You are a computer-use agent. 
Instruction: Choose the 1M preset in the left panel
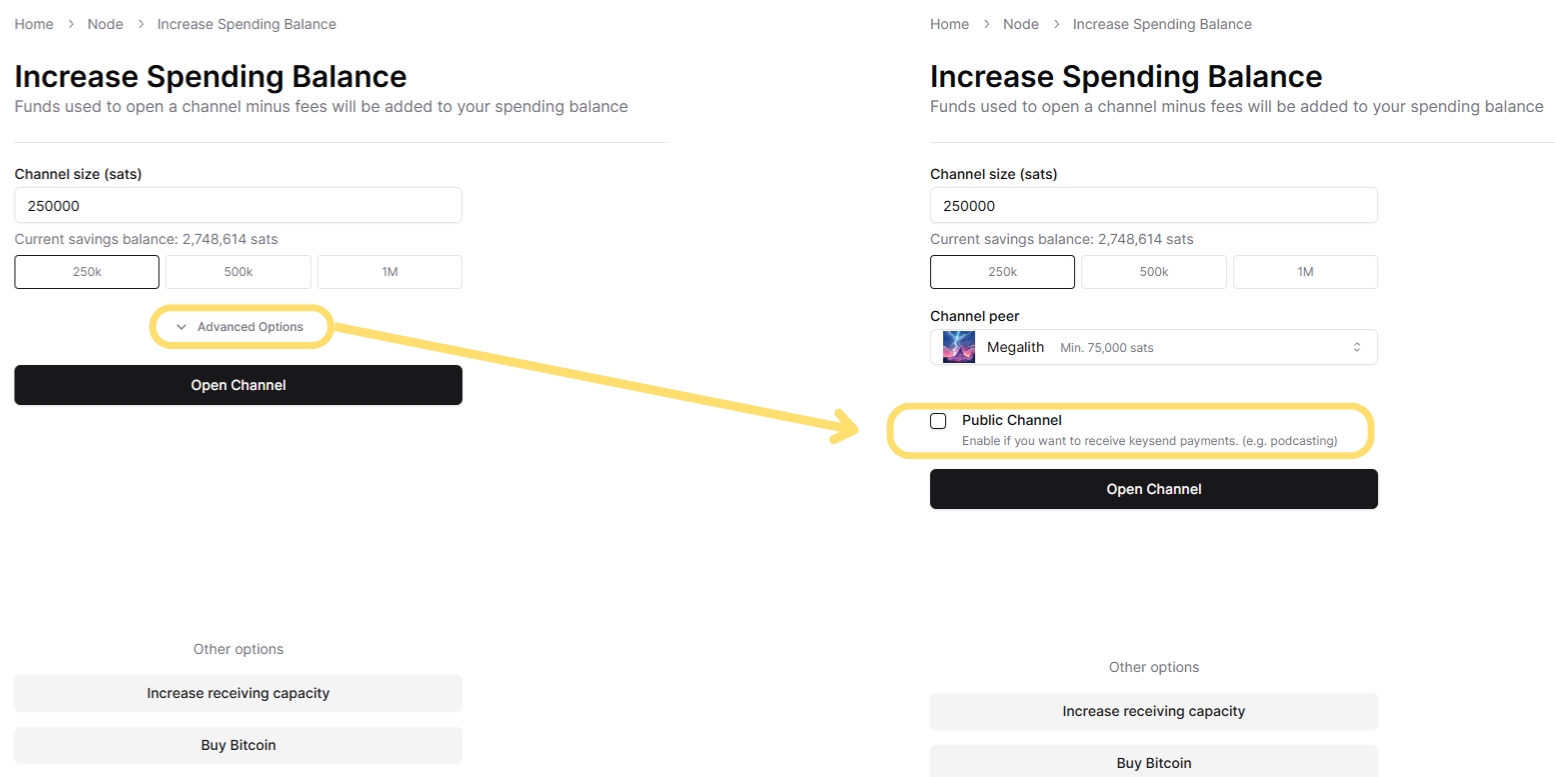(390, 272)
